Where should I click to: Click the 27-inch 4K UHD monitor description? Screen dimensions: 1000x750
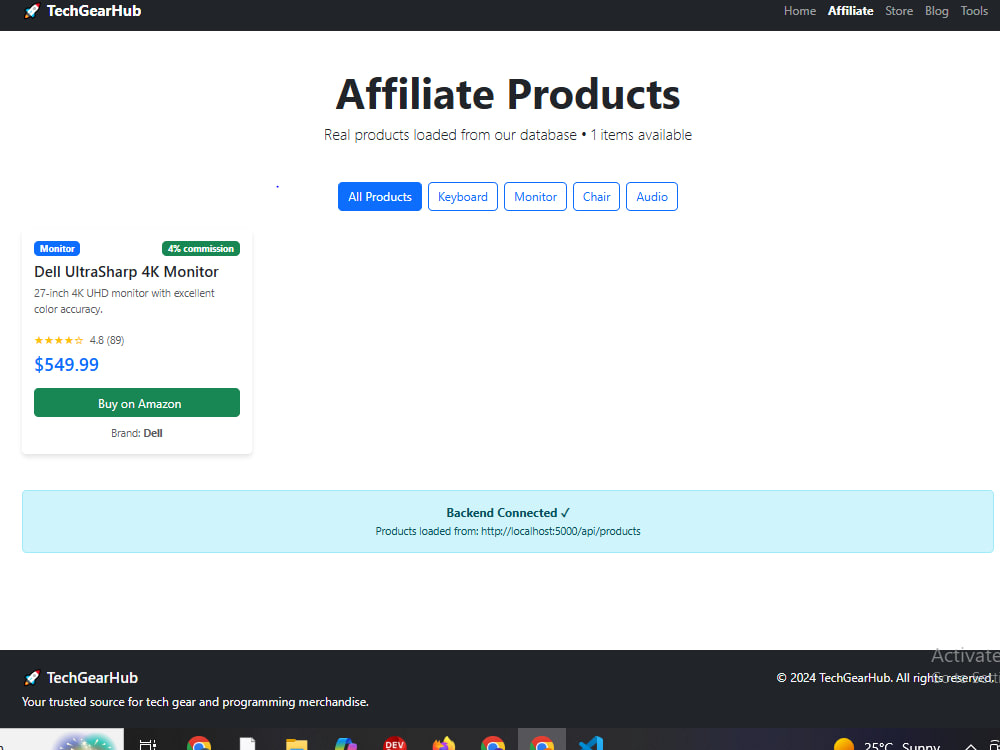(x=124, y=301)
